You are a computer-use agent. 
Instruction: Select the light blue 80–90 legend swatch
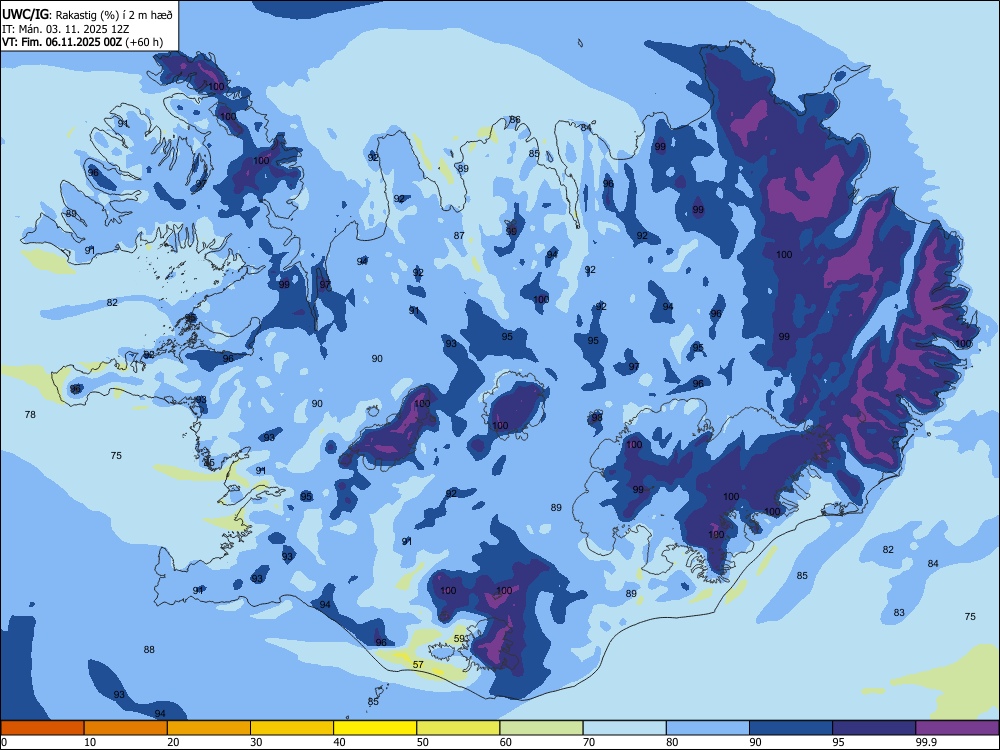coord(708,728)
